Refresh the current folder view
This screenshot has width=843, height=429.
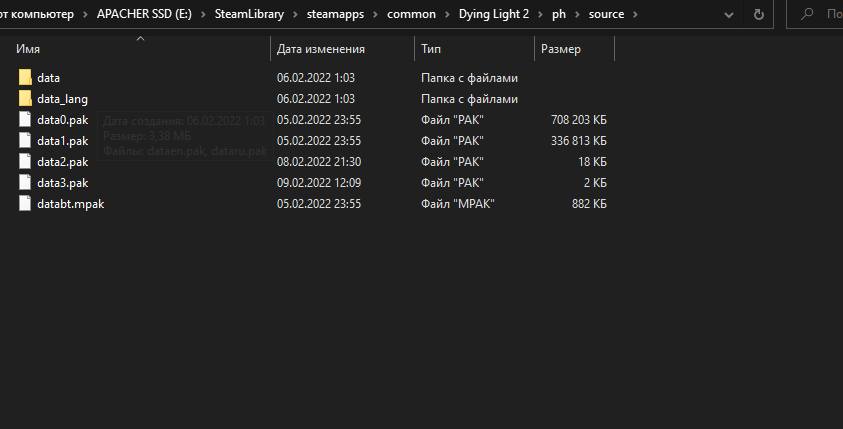tap(760, 16)
